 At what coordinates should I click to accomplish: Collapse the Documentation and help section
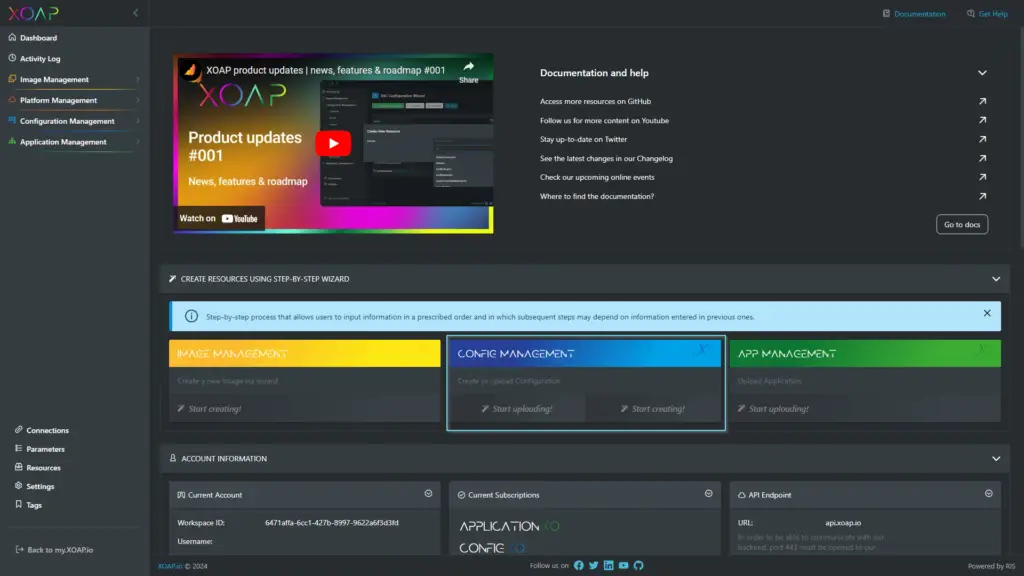coord(982,73)
